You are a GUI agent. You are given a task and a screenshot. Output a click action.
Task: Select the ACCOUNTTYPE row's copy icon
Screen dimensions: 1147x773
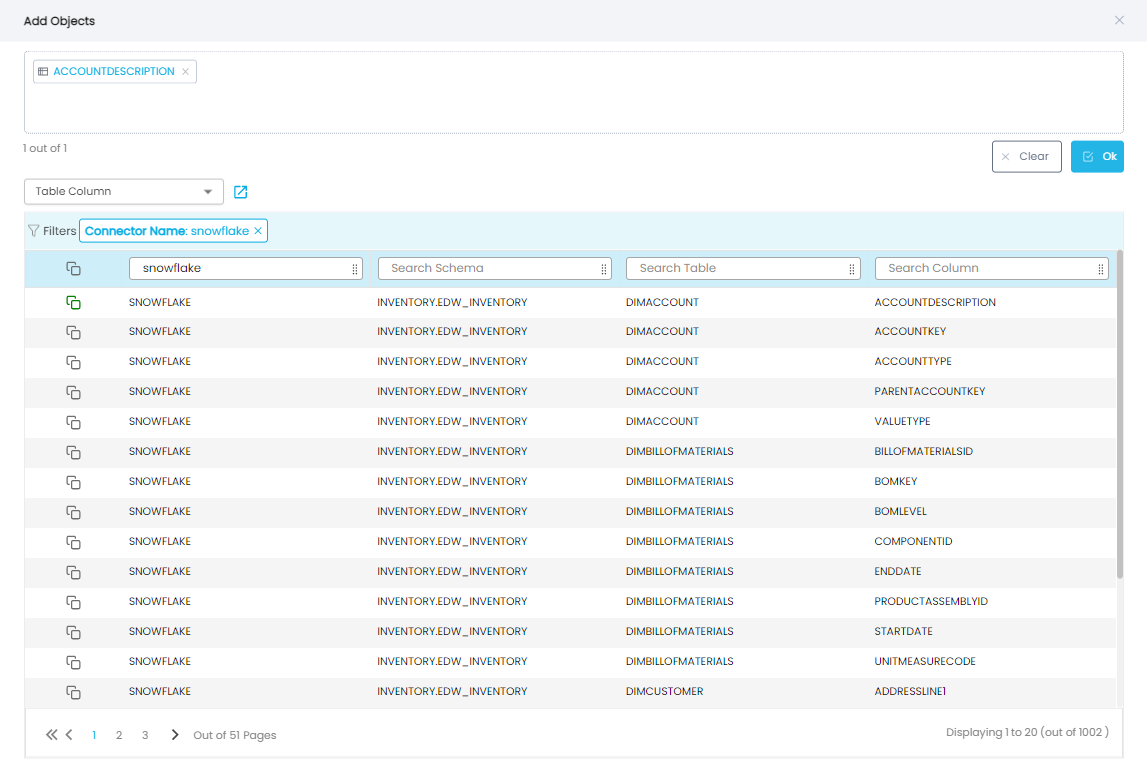click(73, 363)
